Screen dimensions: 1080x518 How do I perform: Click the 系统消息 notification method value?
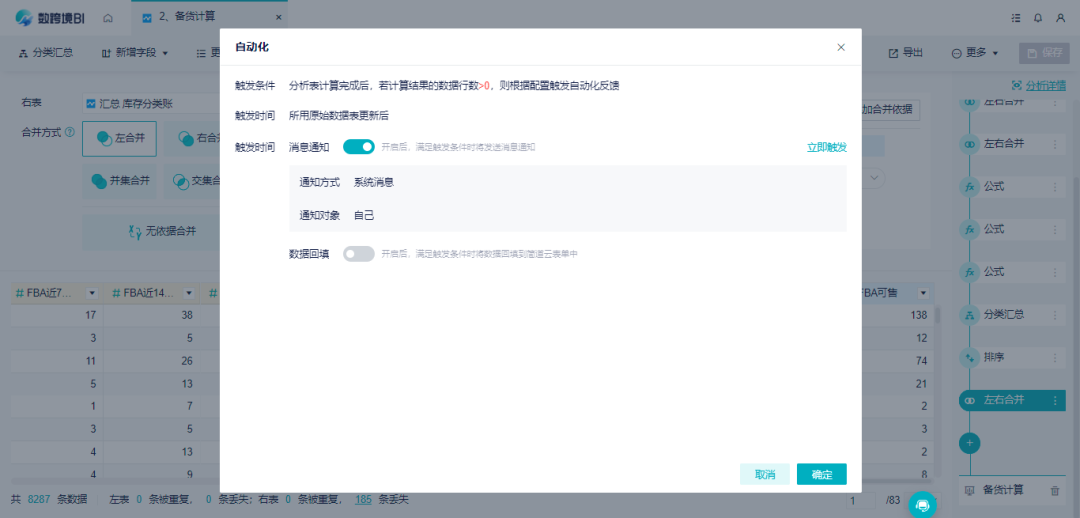[374, 183]
